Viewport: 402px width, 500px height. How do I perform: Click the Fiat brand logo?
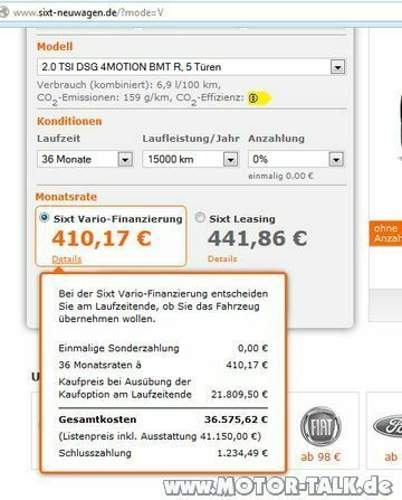tap(321, 426)
